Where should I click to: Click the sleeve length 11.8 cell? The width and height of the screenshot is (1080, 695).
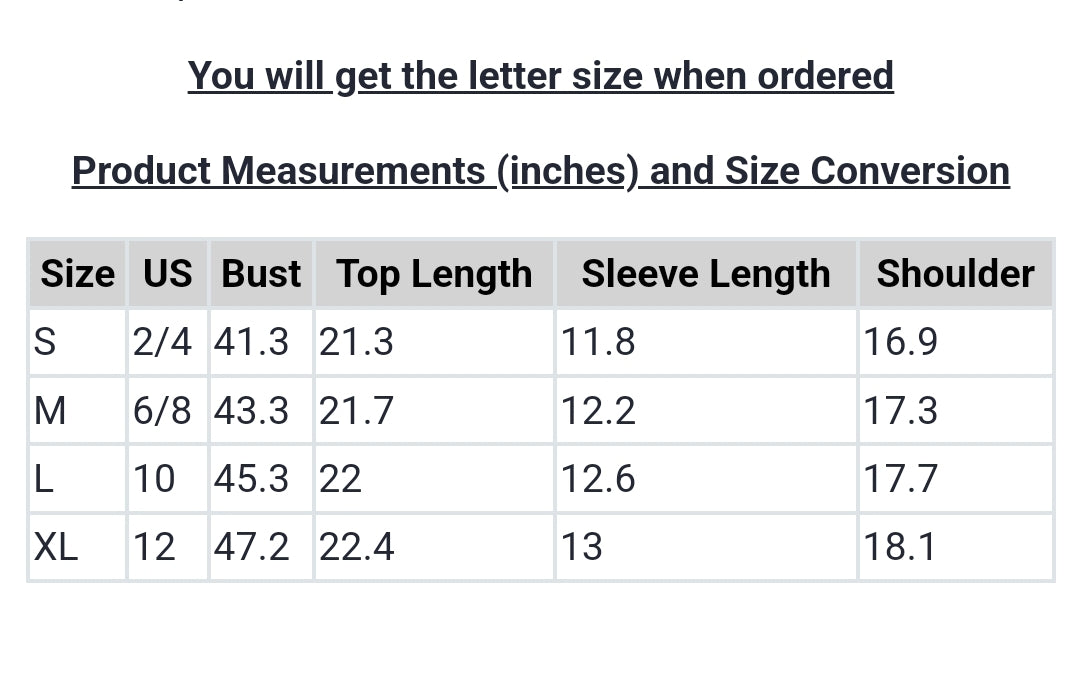(598, 342)
